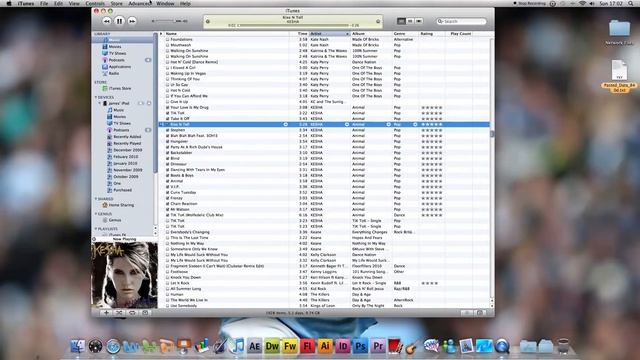This screenshot has width=640, height=360.
Task: Sort songs by Genre column
Action: pos(405,34)
